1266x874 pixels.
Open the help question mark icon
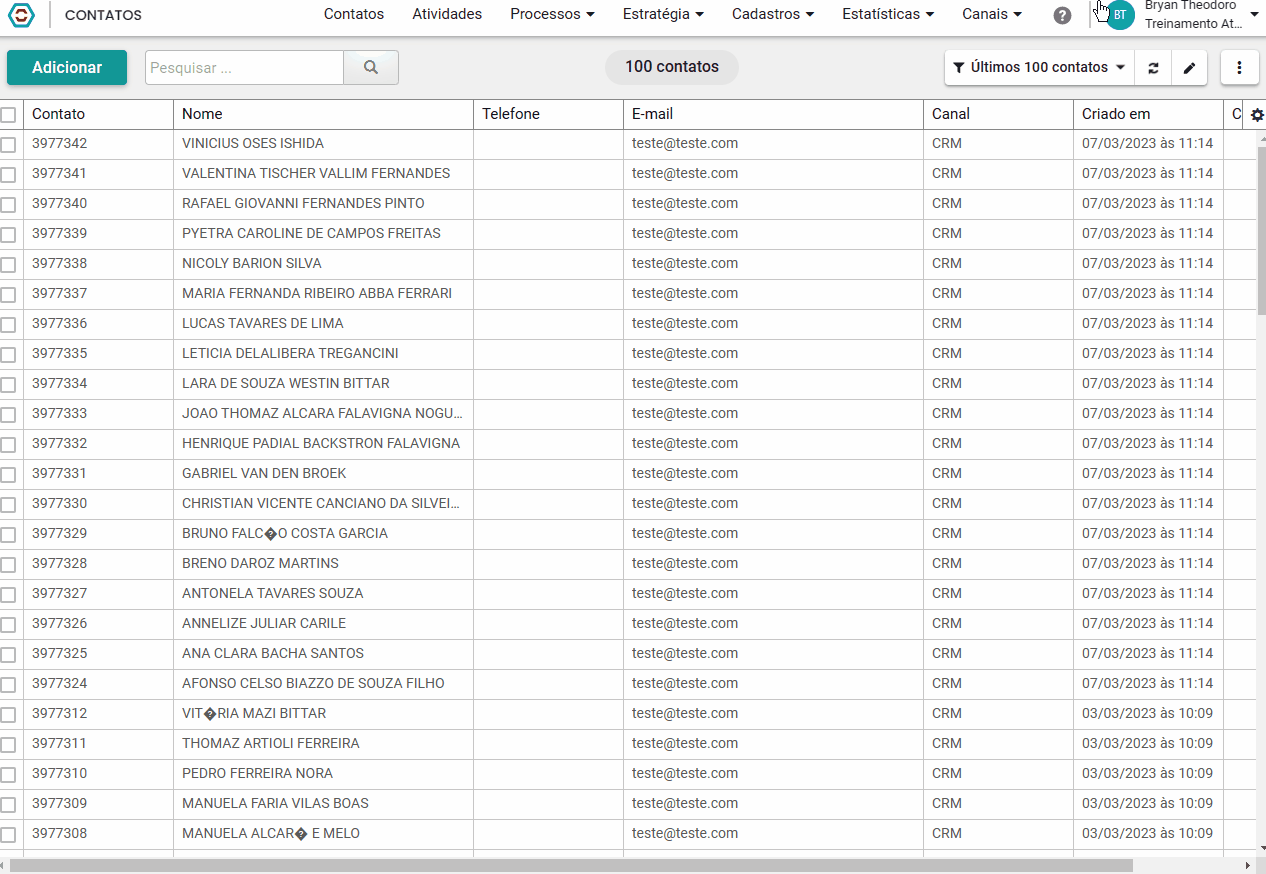pos(1062,15)
